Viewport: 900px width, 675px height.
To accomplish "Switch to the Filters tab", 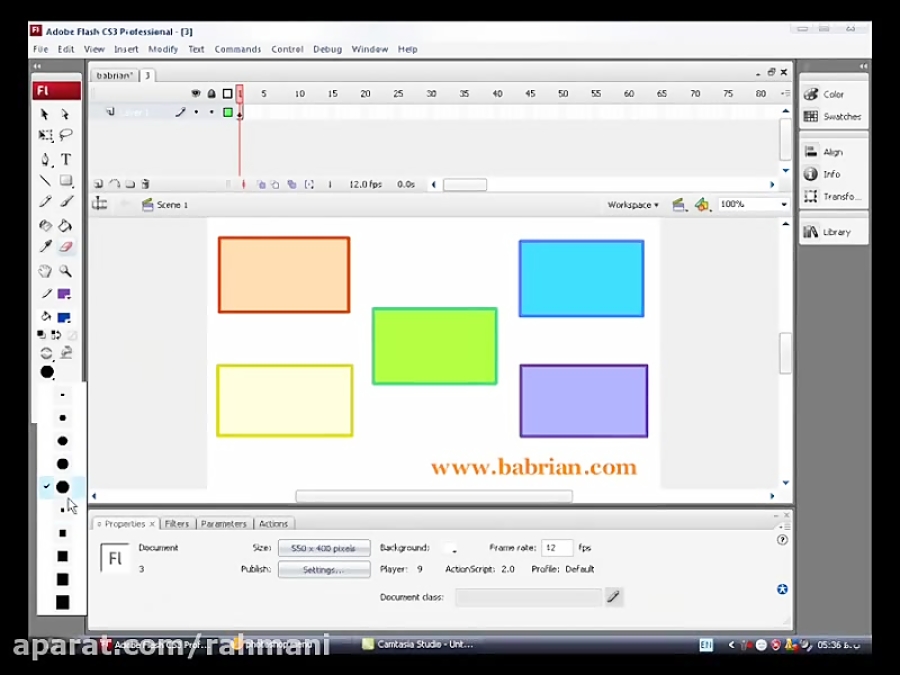I will [176, 523].
